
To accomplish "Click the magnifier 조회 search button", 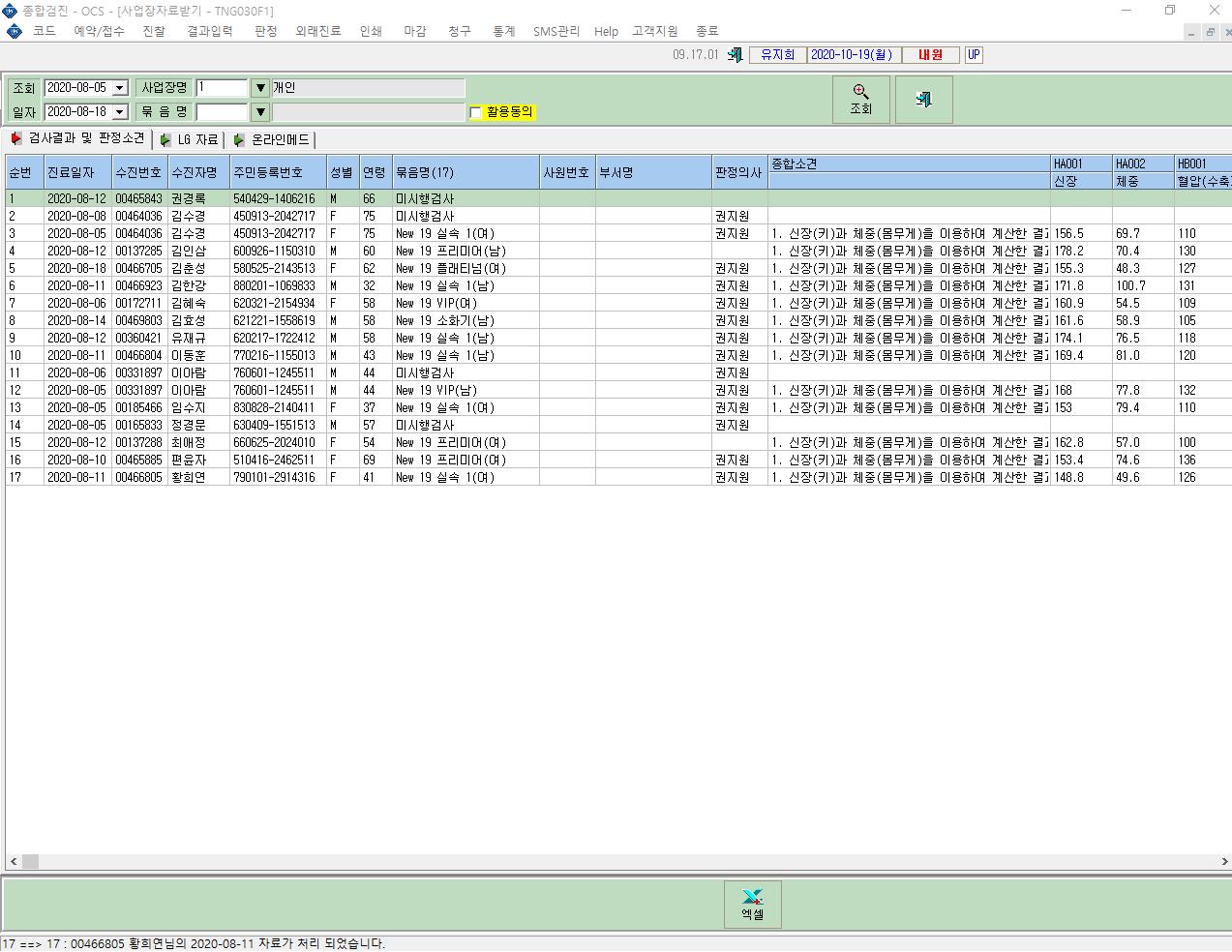I will [x=861, y=100].
